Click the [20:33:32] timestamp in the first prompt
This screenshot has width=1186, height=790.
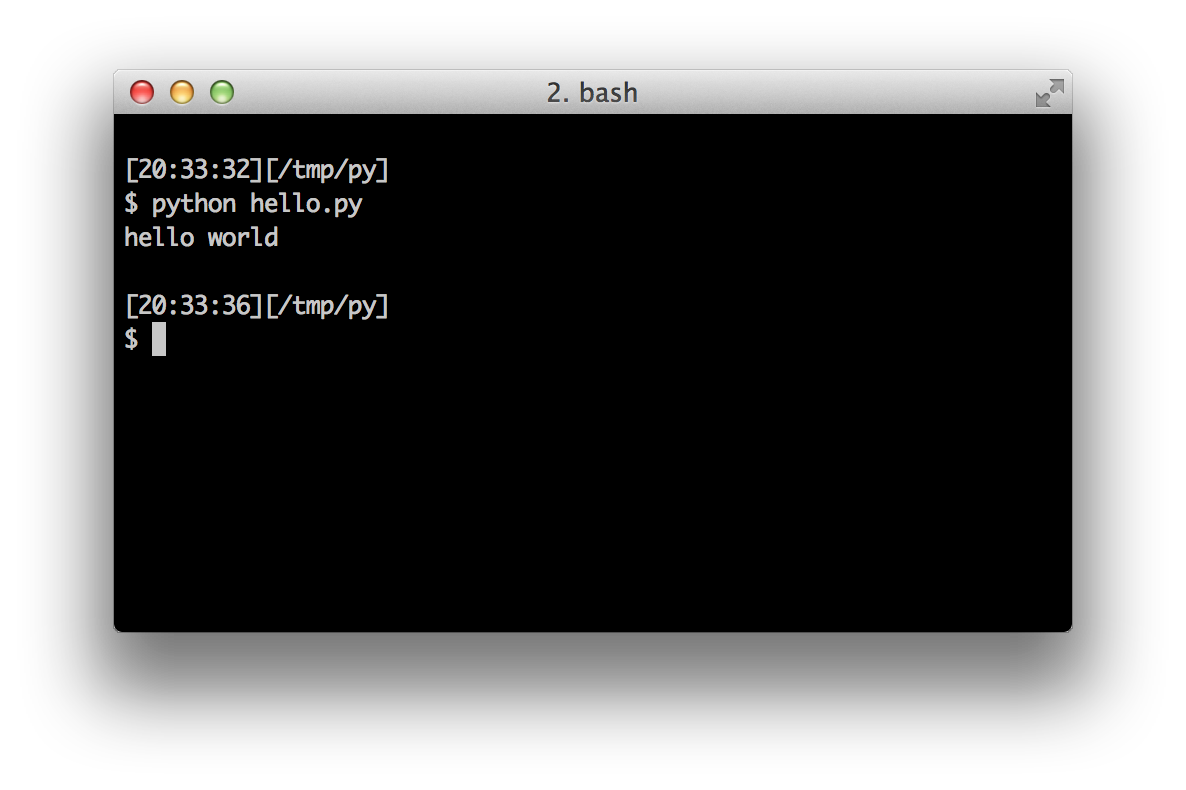(193, 170)
